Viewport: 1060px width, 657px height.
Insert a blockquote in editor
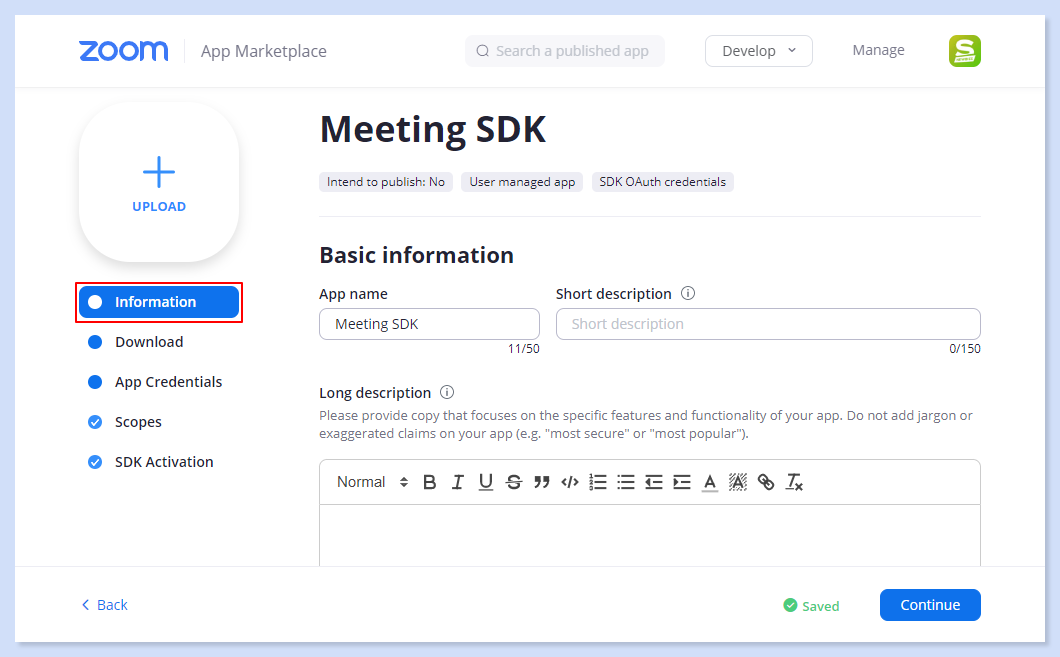(x=541, y=482)
